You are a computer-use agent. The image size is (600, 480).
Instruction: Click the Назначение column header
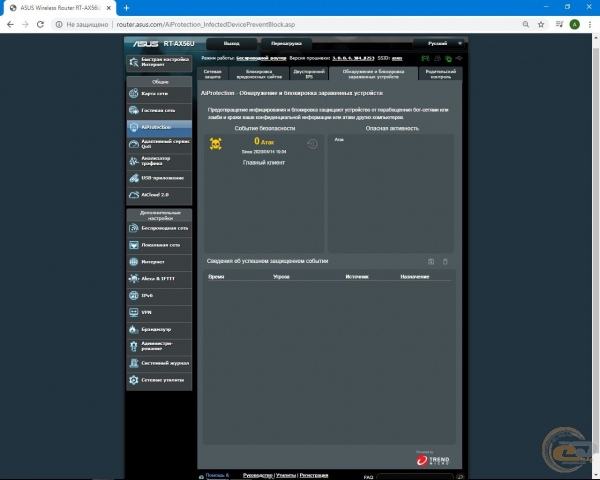point(415,277)
